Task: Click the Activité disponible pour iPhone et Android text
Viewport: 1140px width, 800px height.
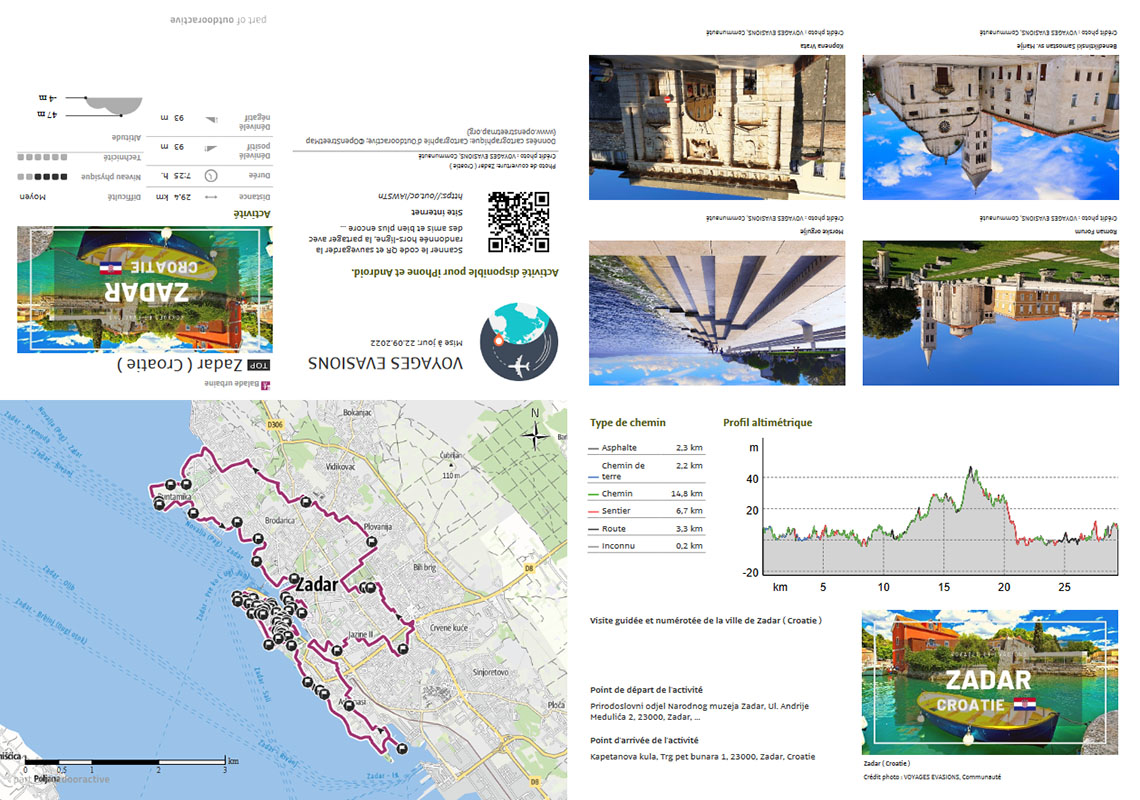Action: tap(455, 272)
